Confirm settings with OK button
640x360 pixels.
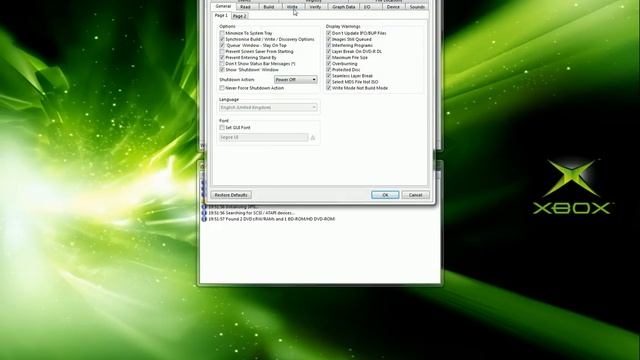[x=385, y=195]
